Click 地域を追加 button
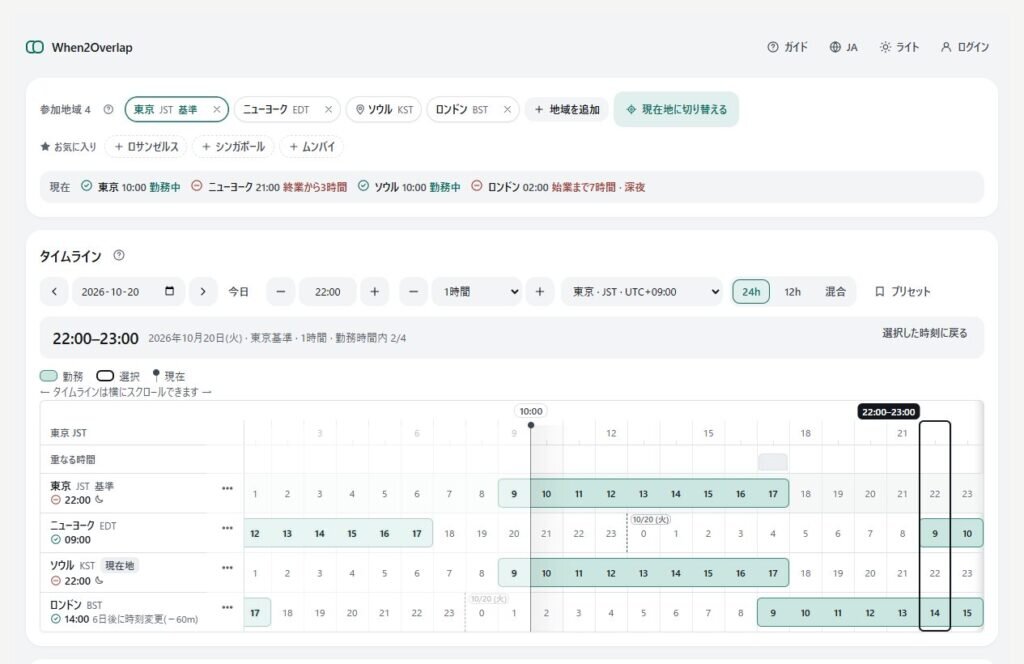 coord(567,110)
